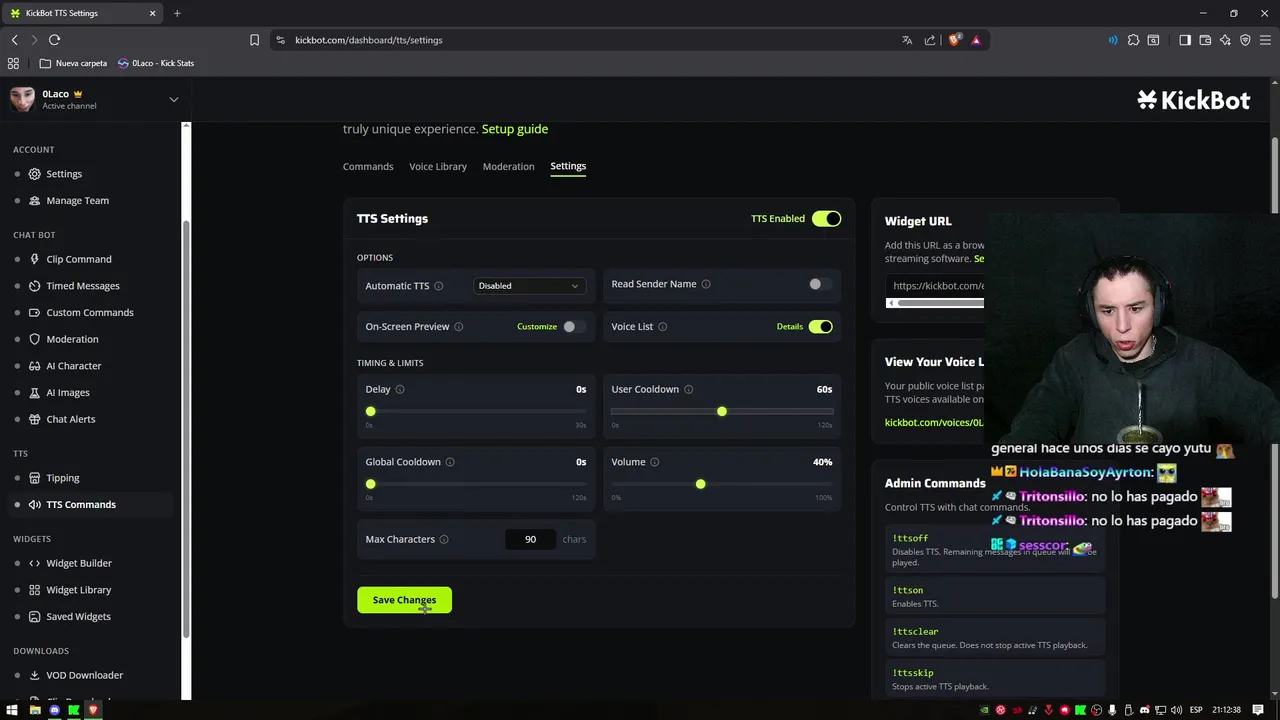Show info tooltip for Voice List
The image size is (1280, 720).
(663, 327)
